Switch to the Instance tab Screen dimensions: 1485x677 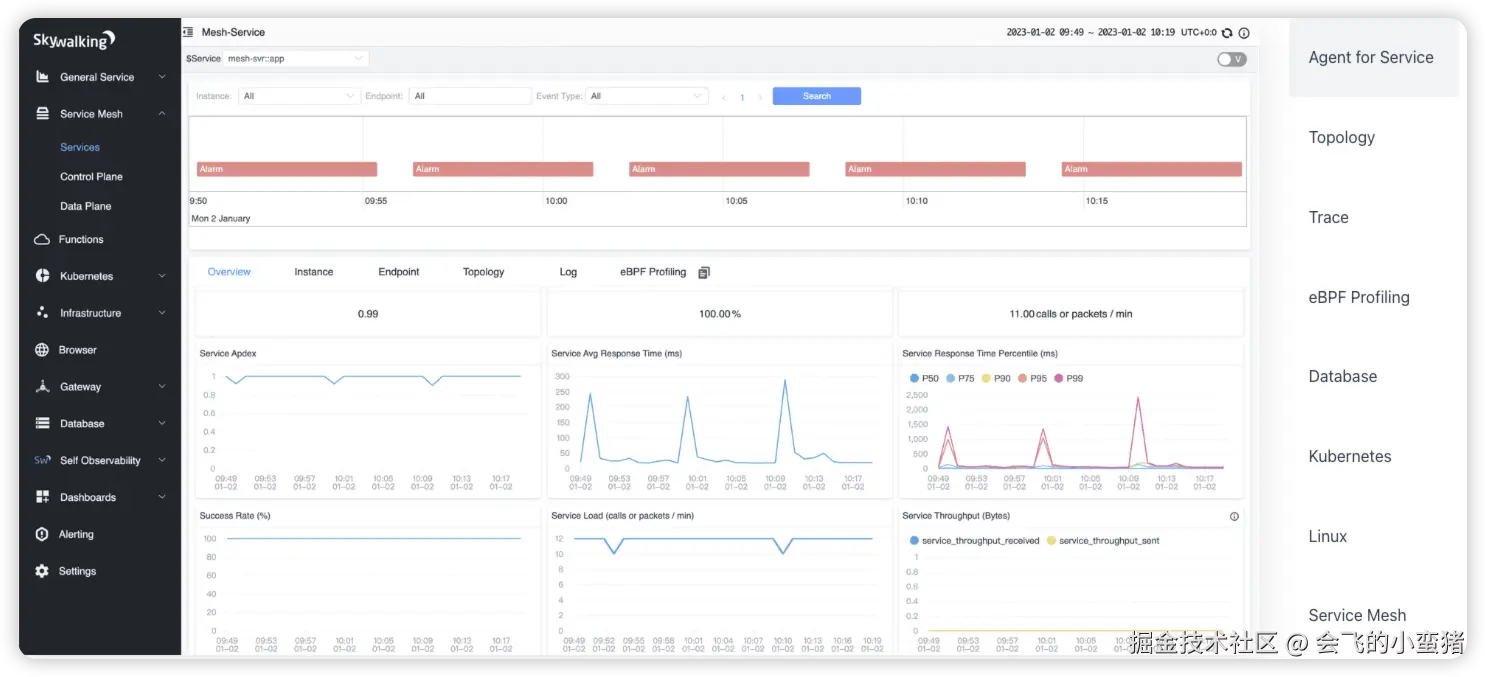pyautogui.click(x=314, y=272)
